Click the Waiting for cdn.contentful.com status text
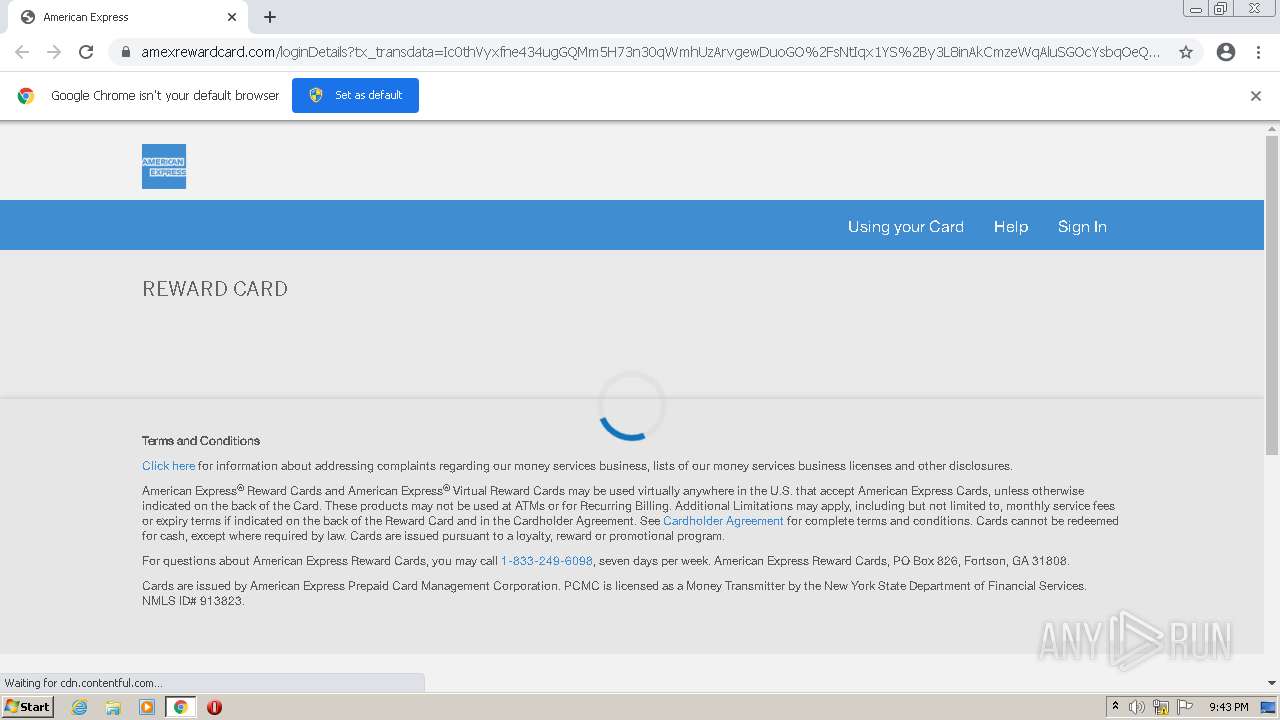The width and height of the screenshot is (1280, 720). click(x=83, y=683)
